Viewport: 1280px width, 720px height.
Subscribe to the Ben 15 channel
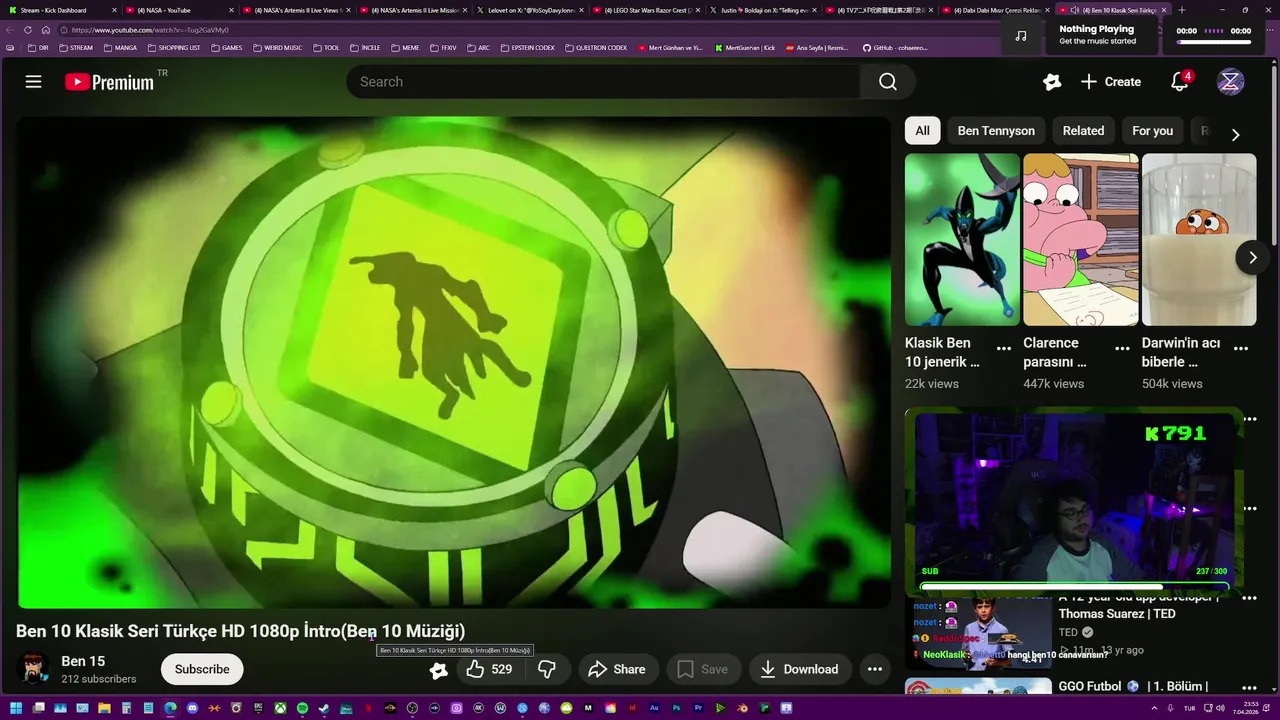click(202, 669)
